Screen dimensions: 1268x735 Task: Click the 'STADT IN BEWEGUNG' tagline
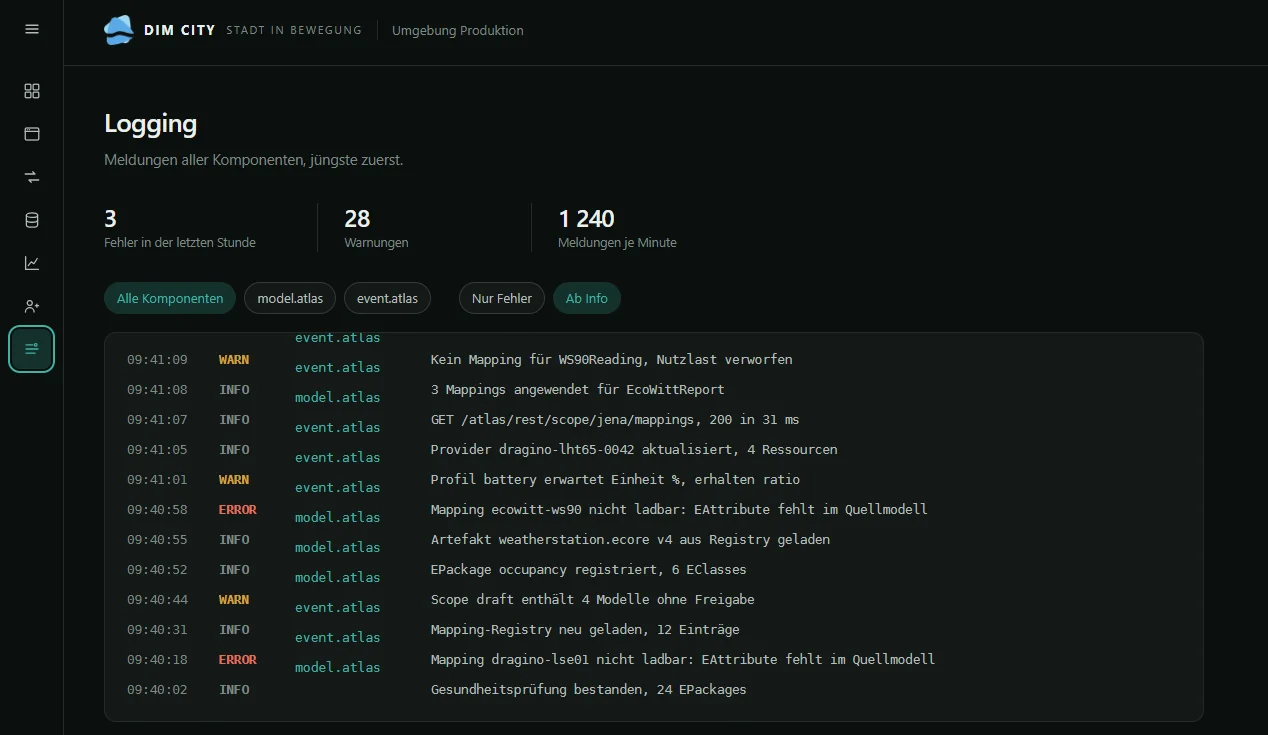point(294,30)
